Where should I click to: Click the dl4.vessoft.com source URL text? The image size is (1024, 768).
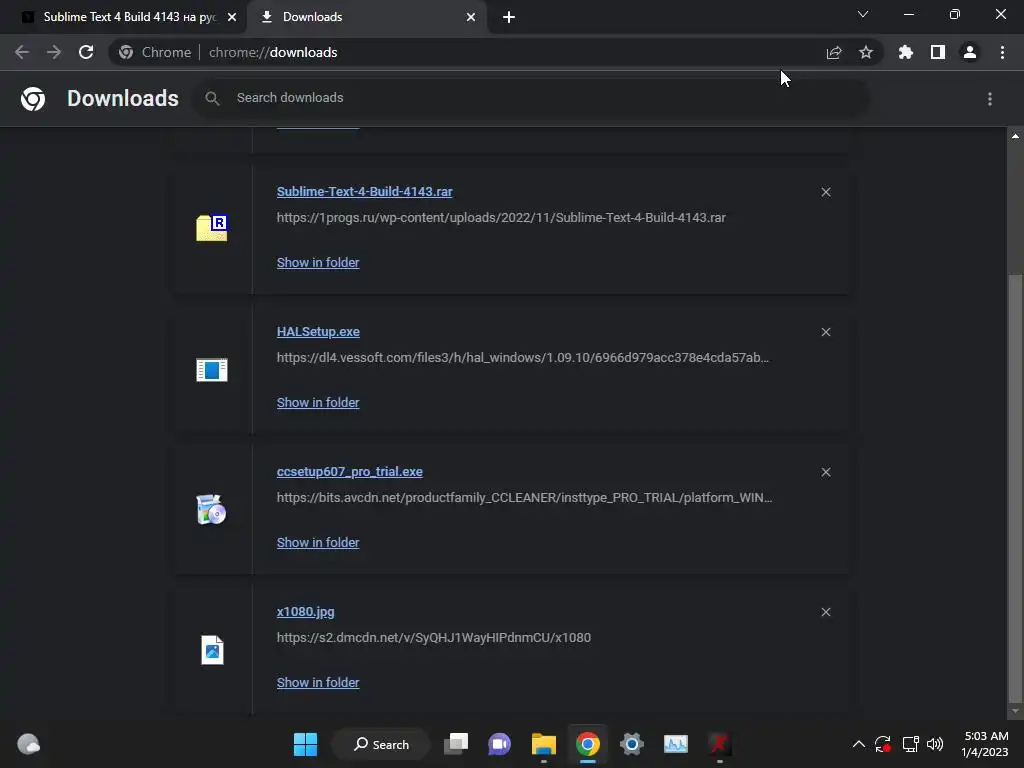(522, 358)
